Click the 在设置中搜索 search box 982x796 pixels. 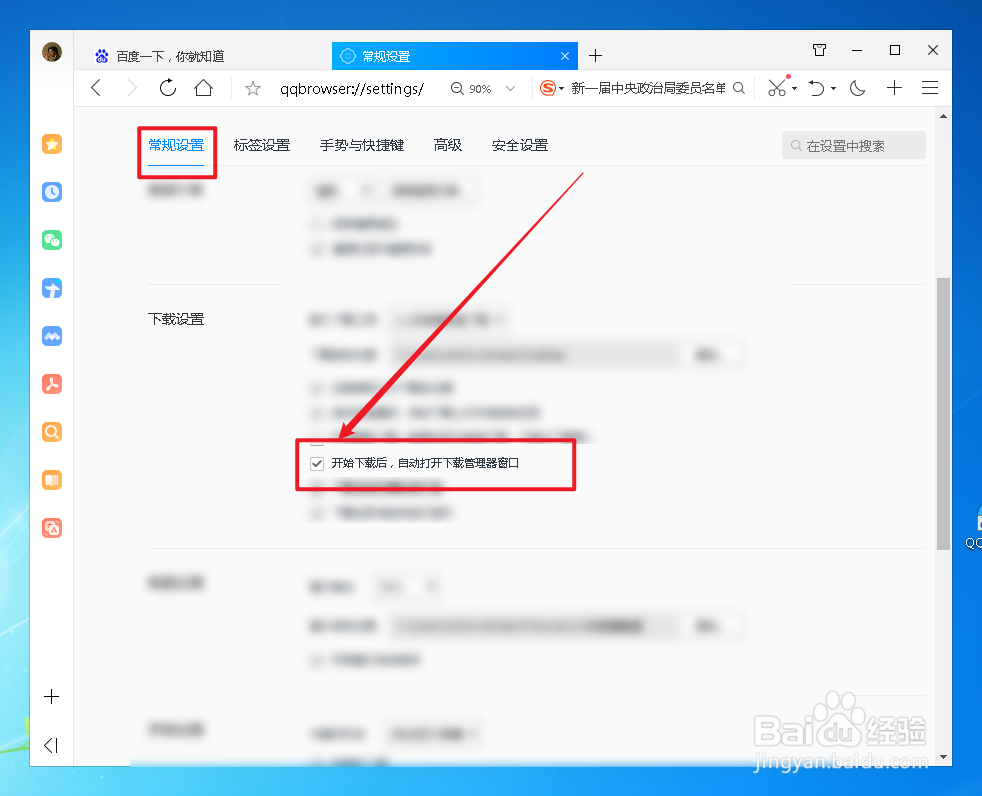pos(853,144)
